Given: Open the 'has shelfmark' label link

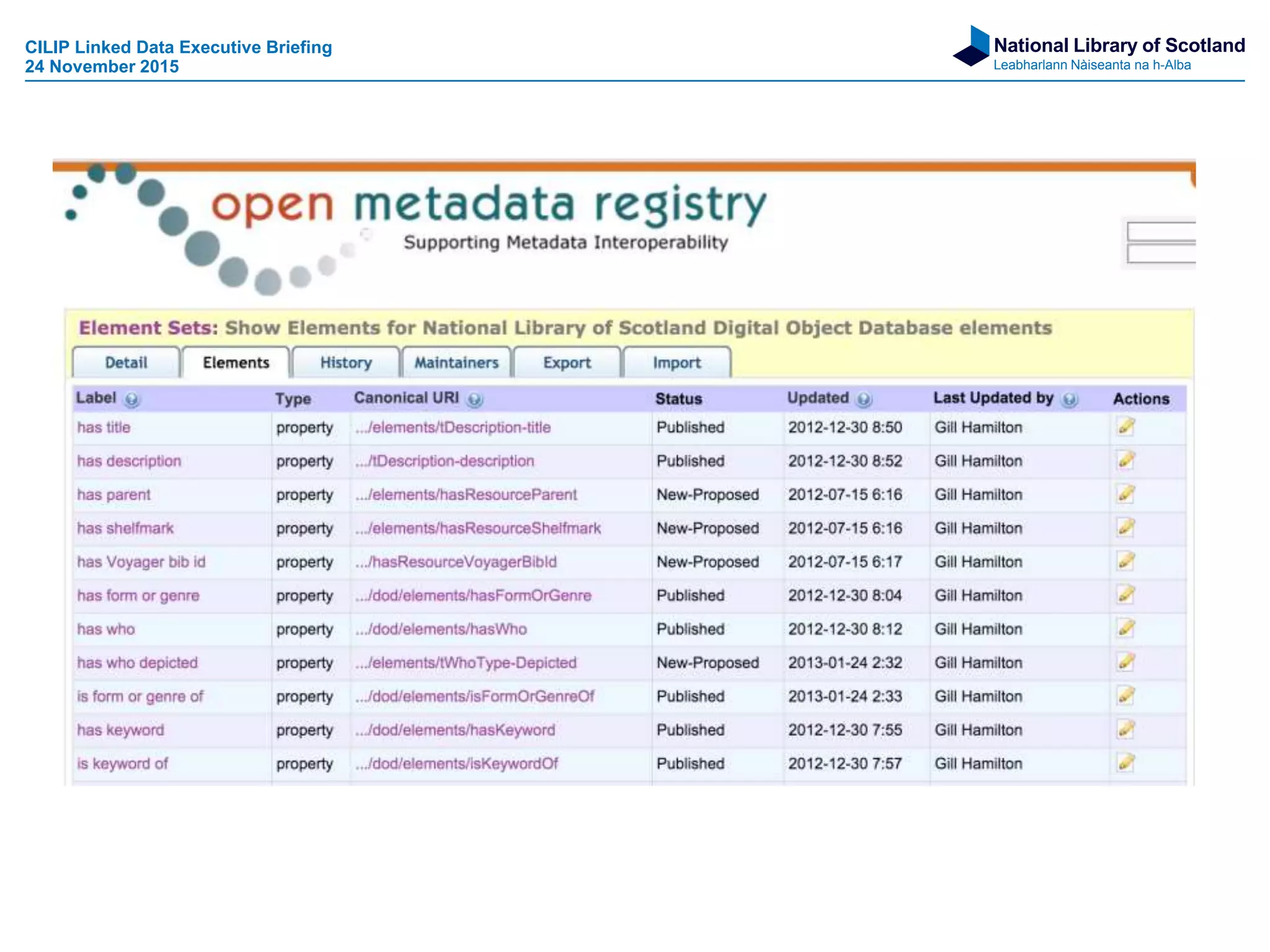Looking at the screenshot, I should coord(125,528).
